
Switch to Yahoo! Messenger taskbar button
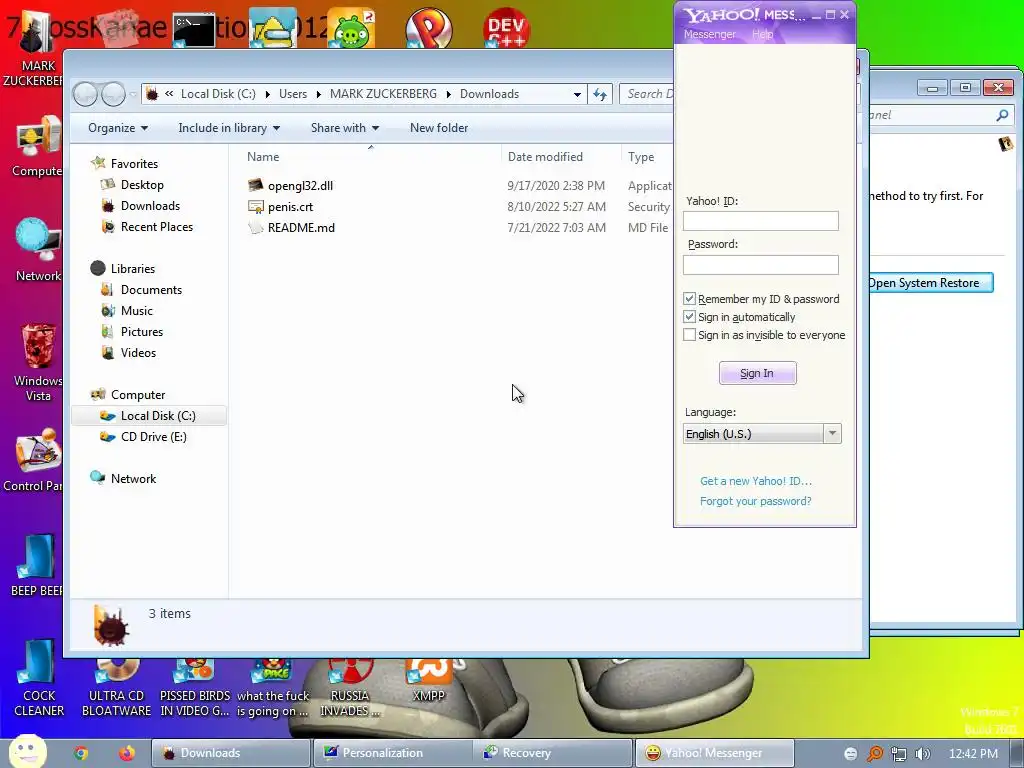click(714, 753)
